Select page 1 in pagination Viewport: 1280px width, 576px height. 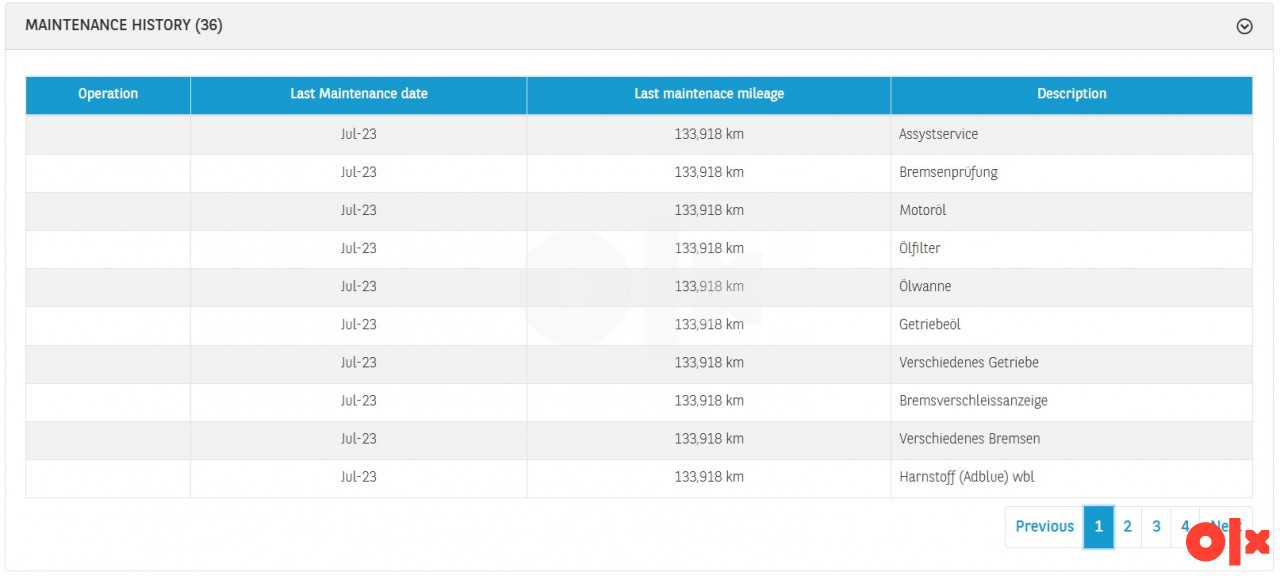(x=1098, y=526)
